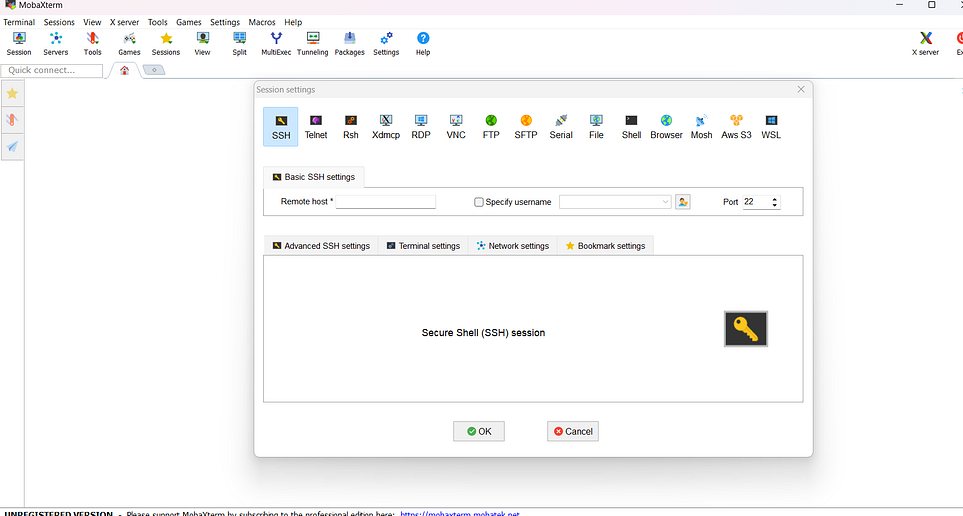Select the Telnet session type

pyautogui.click(x=316, y=127)
